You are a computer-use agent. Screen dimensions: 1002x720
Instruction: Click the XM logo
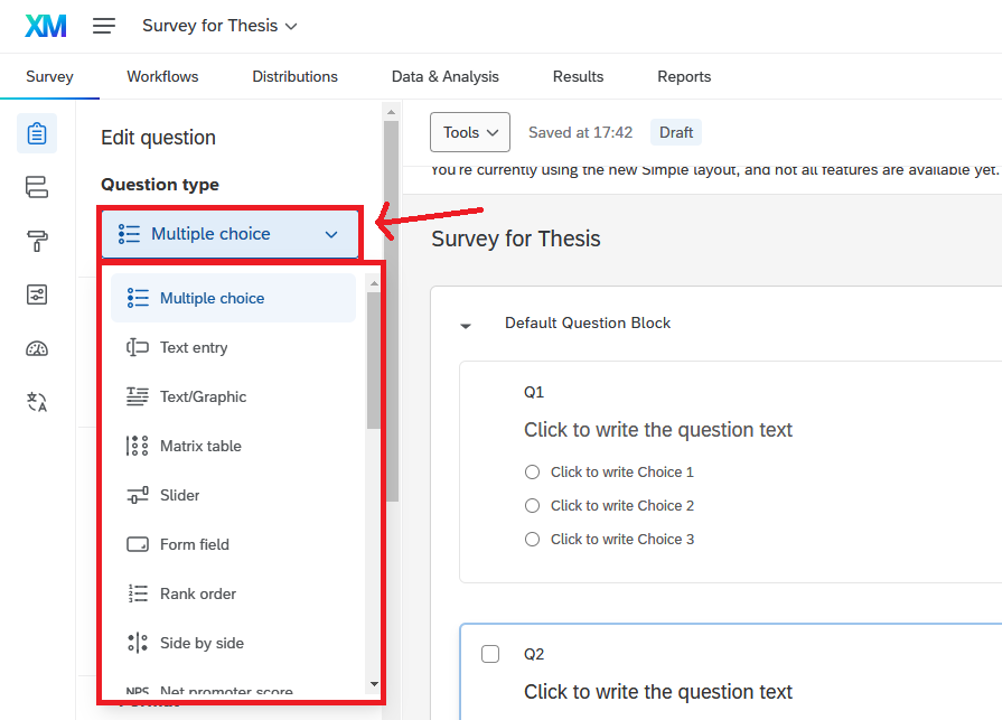[x=46, y=26]
